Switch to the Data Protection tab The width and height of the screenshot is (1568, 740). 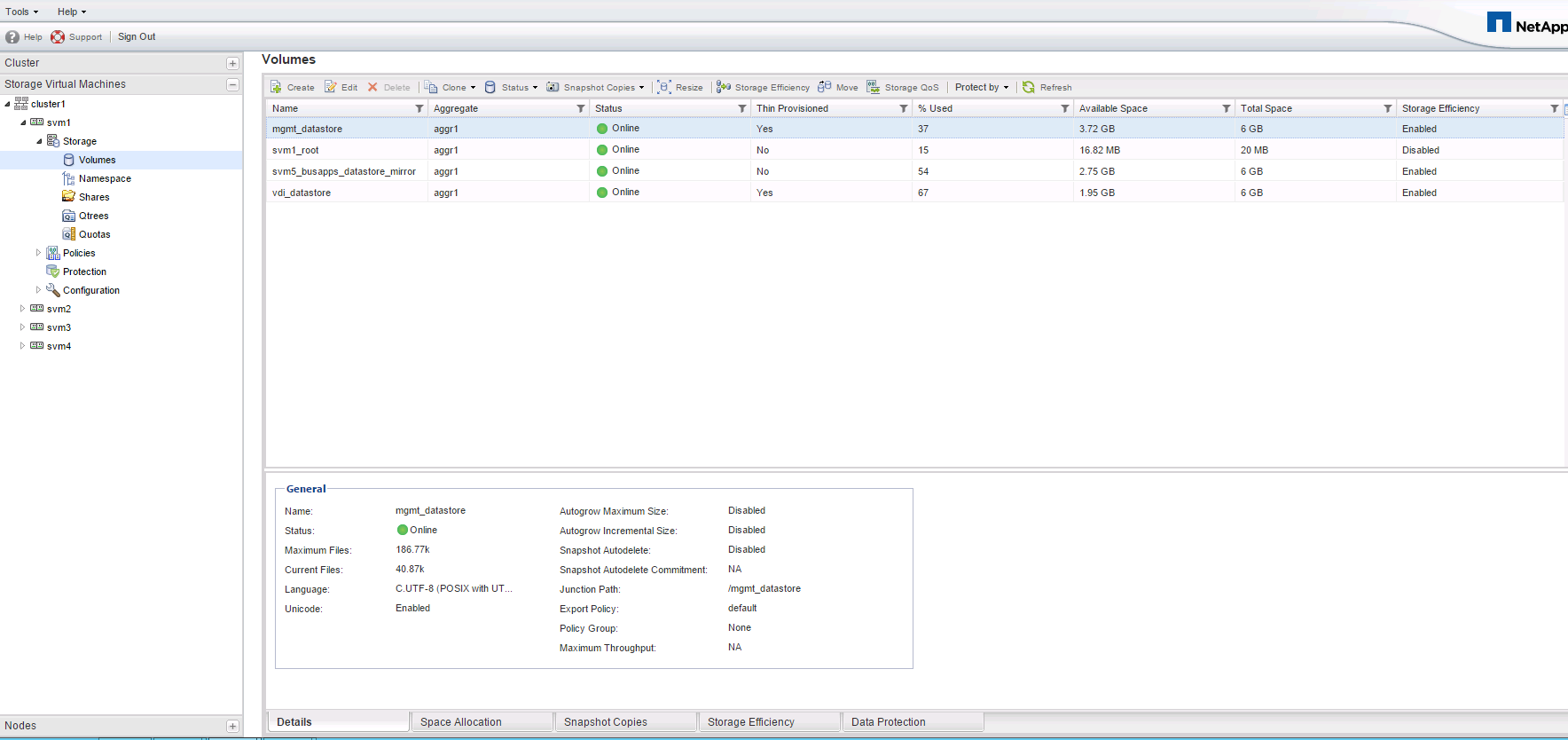tap(913, 721)
